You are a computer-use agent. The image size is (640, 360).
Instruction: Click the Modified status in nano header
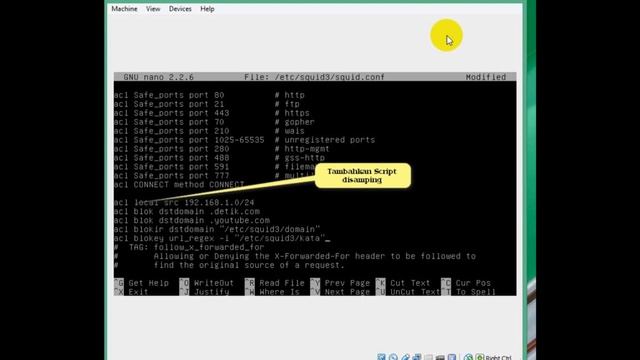(486, 77)
